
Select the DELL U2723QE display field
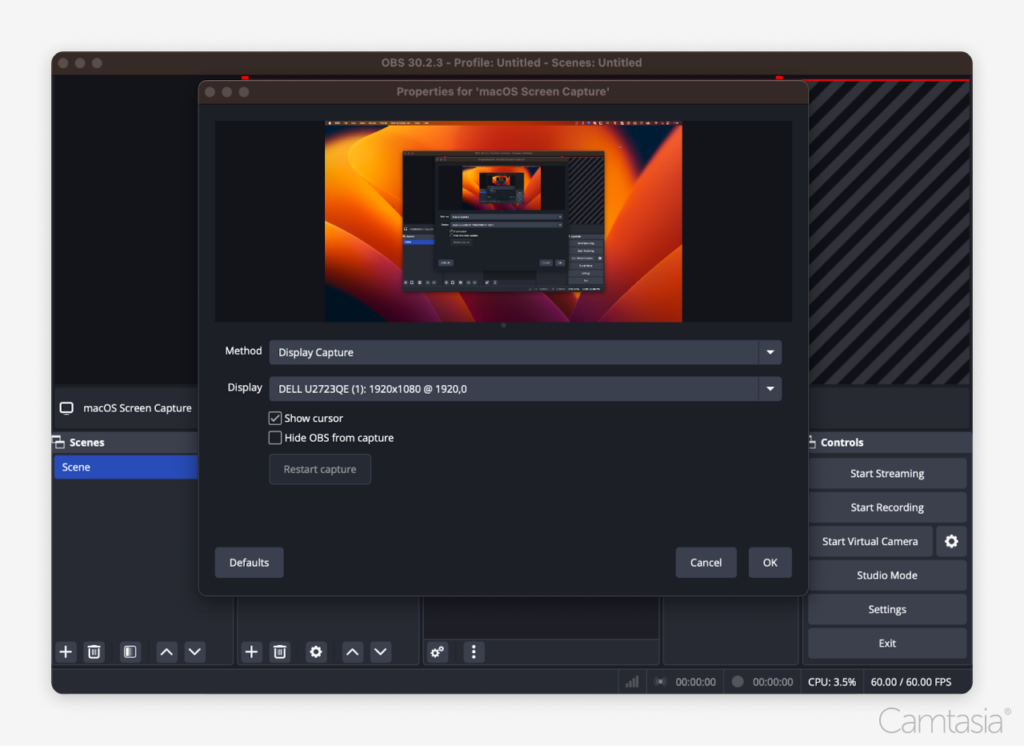(525, 389)
